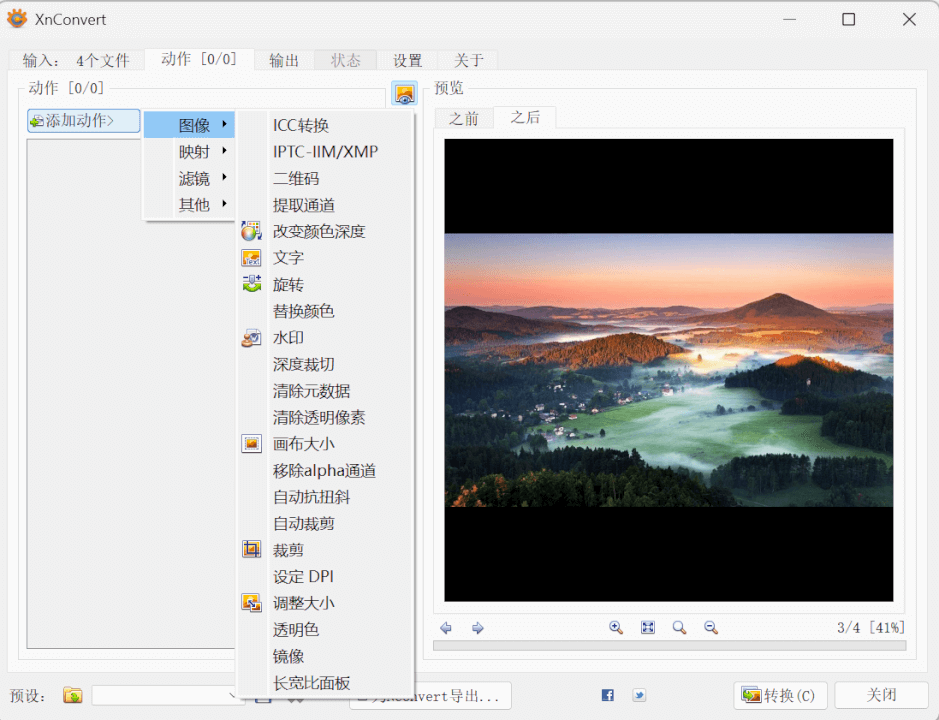Select the 旋转 rotate icon in the menu
Screen dimensions: 939x720
coord(251,284)
